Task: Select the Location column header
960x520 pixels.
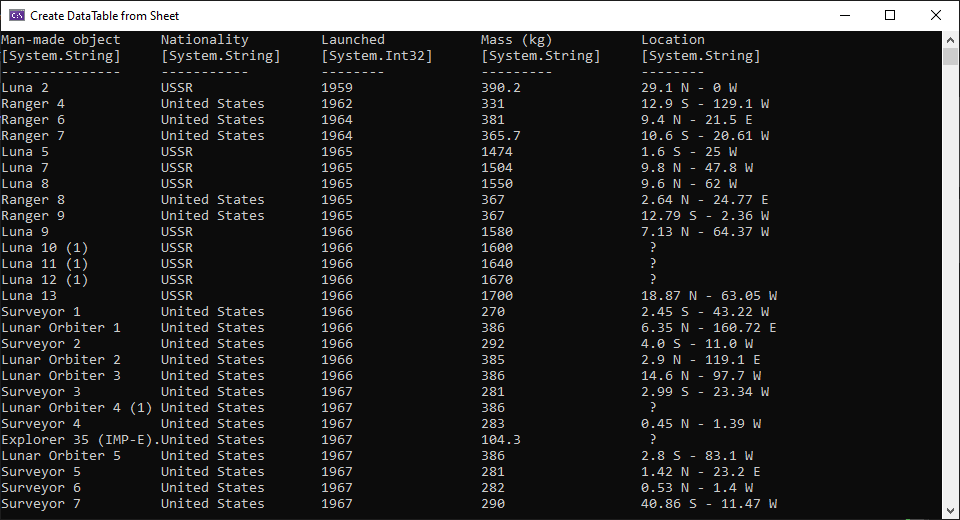Action: pyautogui.click(x=673, y=40)
